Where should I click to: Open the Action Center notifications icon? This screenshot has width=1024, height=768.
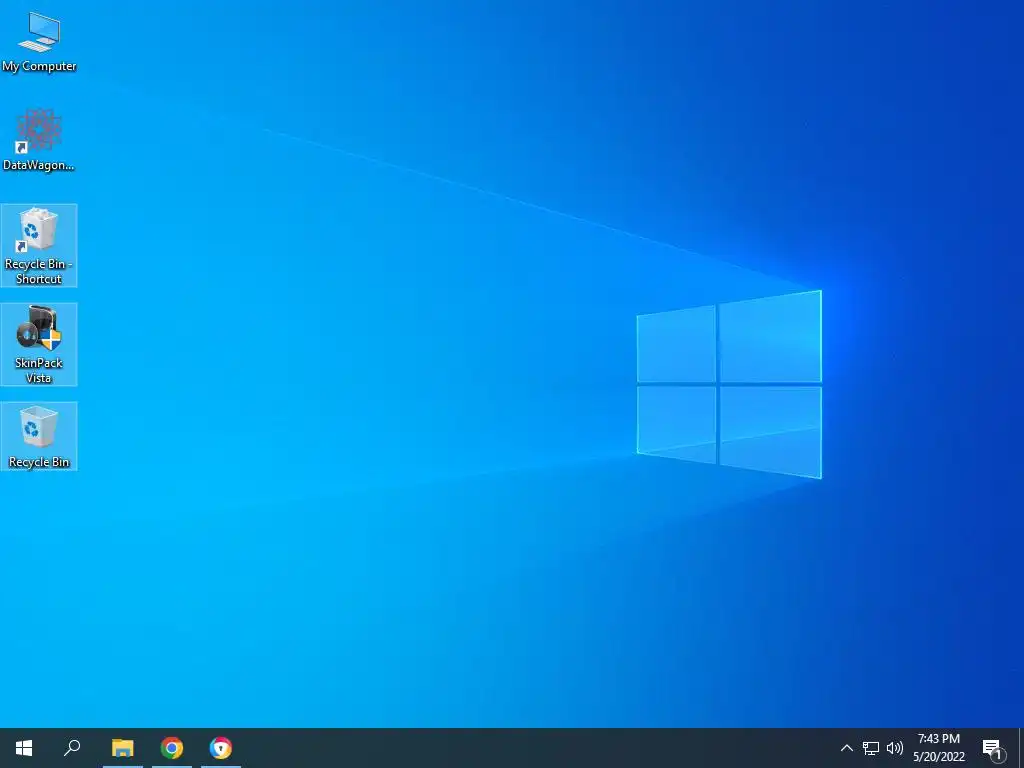993,748
